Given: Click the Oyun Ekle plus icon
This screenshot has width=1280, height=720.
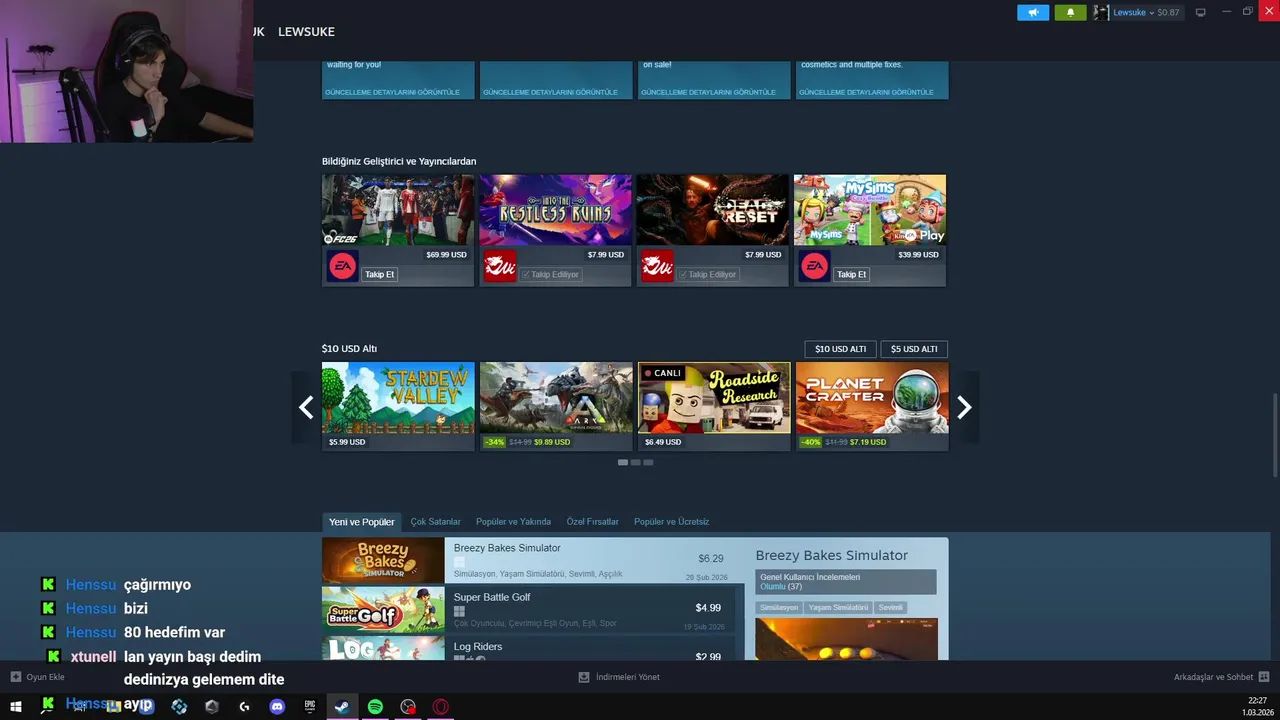Looking at the screenshot, I should pos(15,677).
